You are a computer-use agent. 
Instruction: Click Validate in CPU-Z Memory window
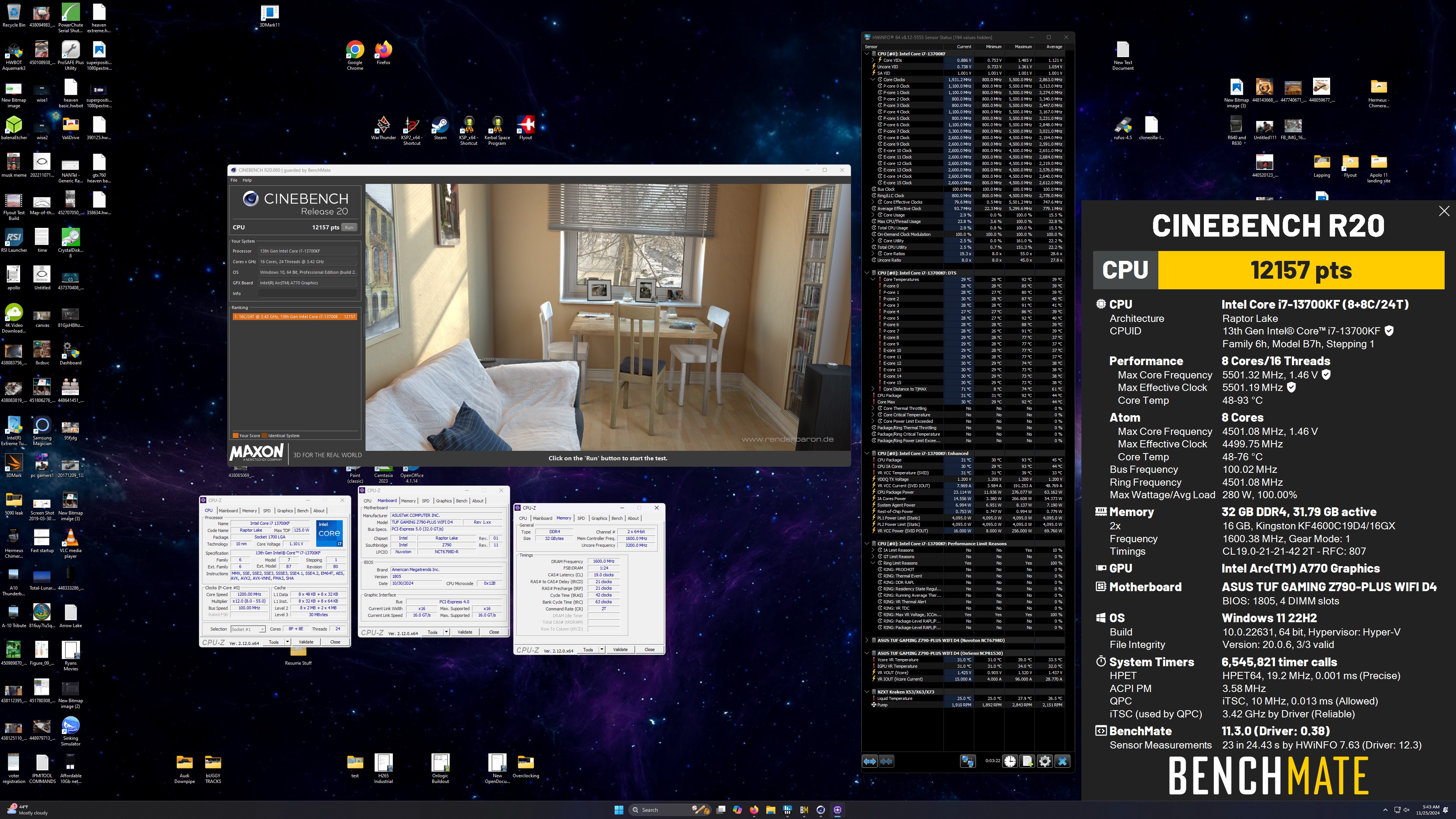click(621, 650)
